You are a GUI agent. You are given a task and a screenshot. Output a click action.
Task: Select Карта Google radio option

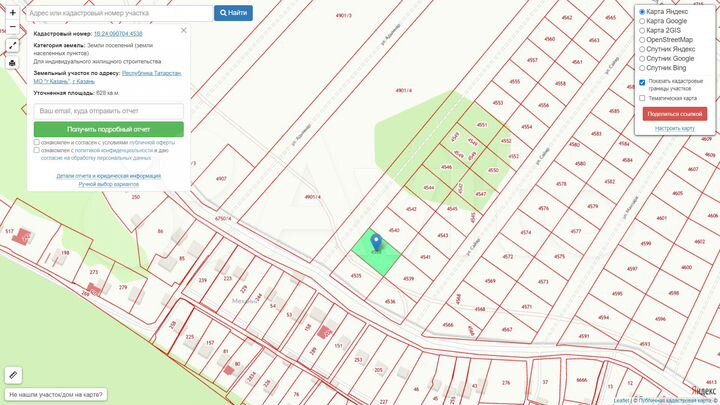click(x=642, y=21)
